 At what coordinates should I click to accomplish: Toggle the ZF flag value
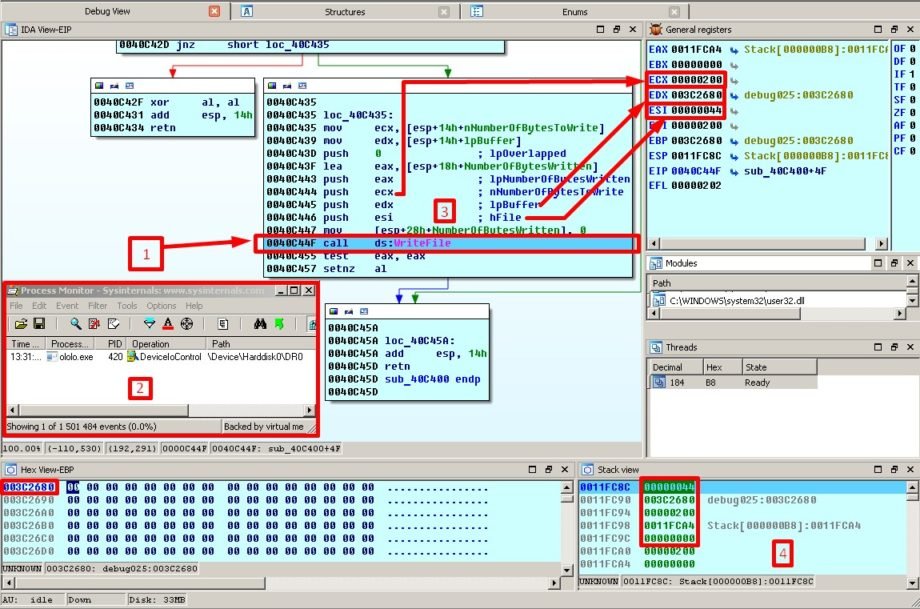click(912, 113)
